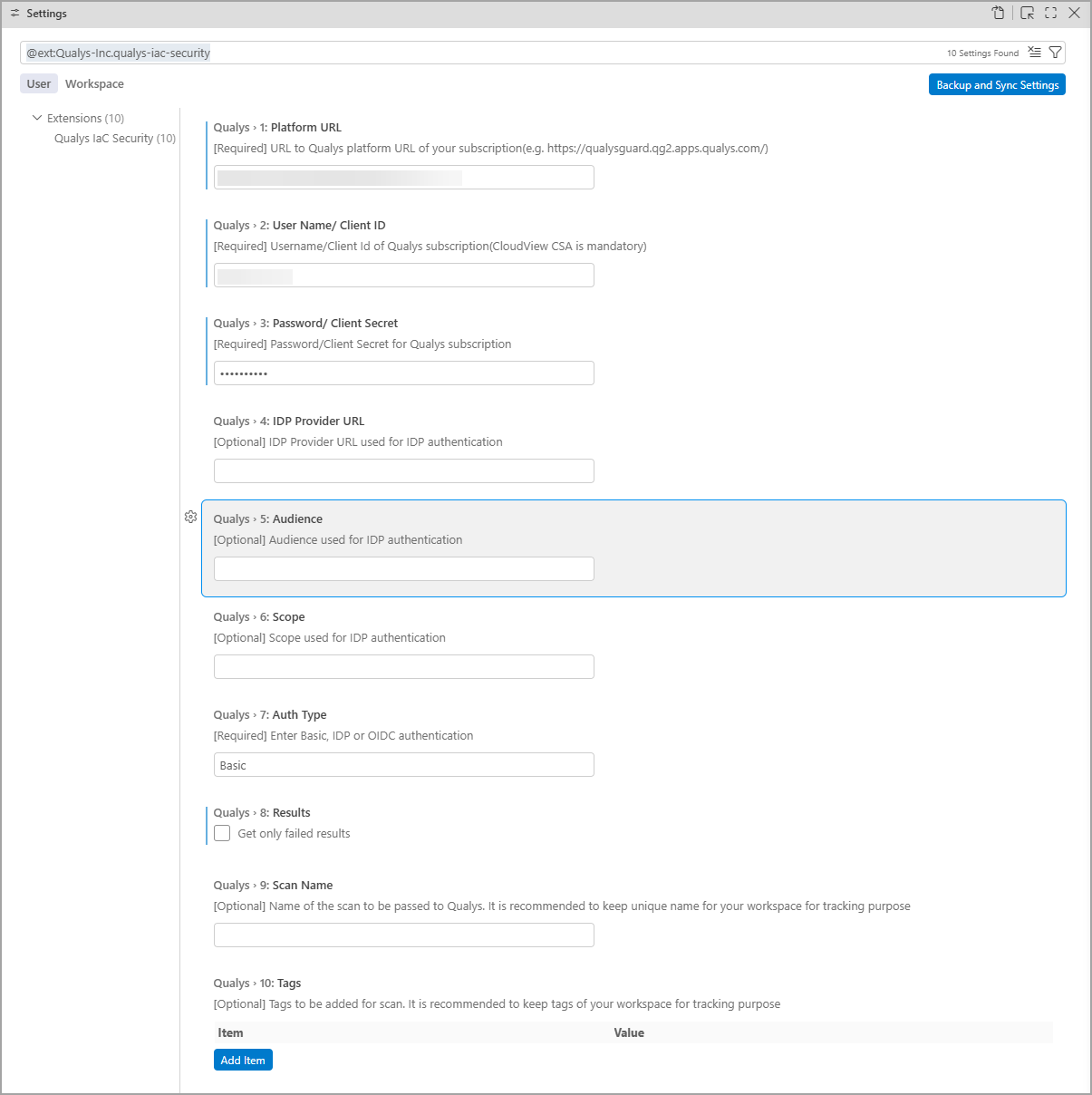
Task: Select Qualys IaC Security tree item
Action: pyautogui.click(x=115, y=139)
